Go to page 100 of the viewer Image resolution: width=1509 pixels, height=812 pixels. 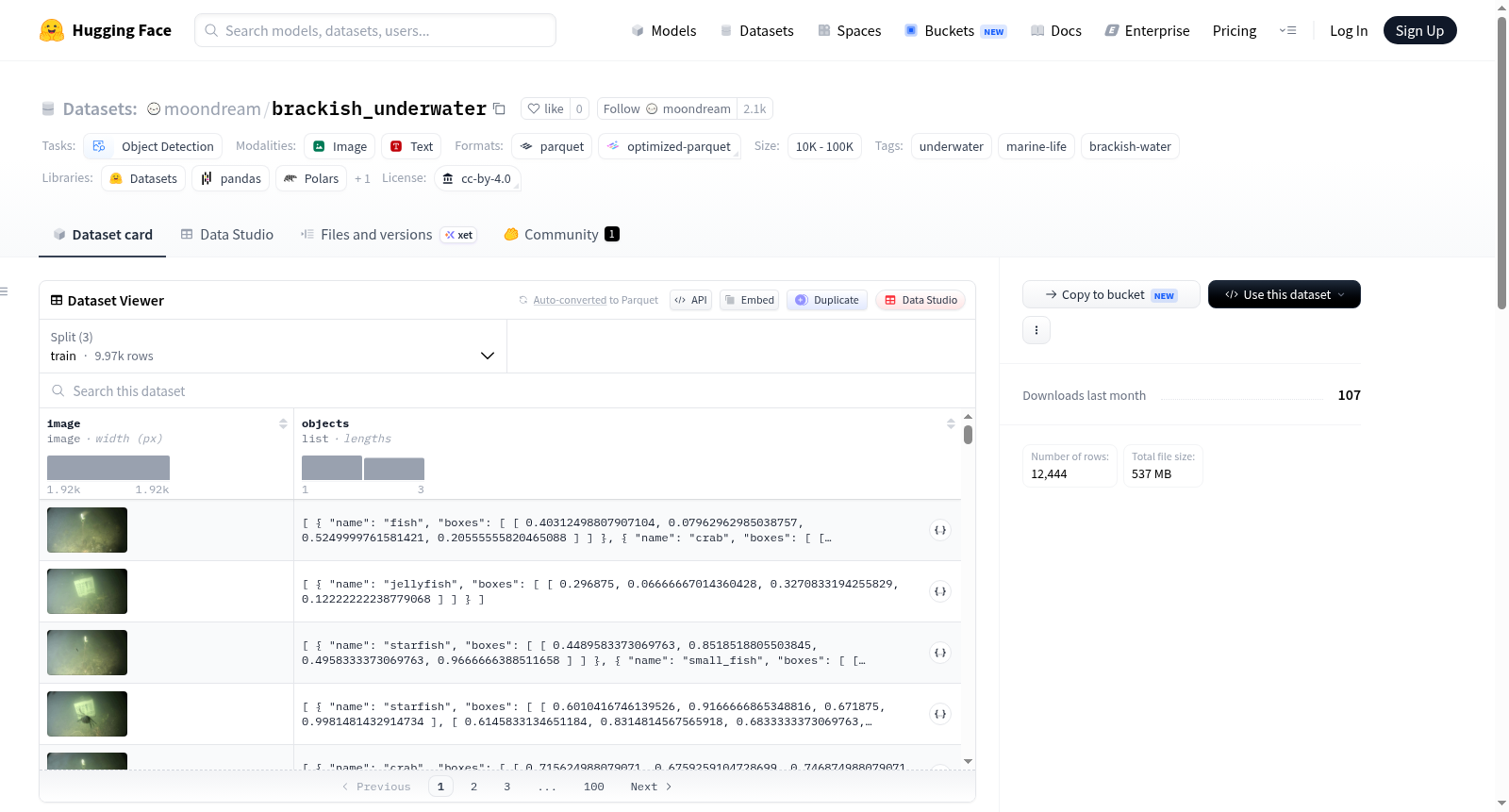(594, 787)
